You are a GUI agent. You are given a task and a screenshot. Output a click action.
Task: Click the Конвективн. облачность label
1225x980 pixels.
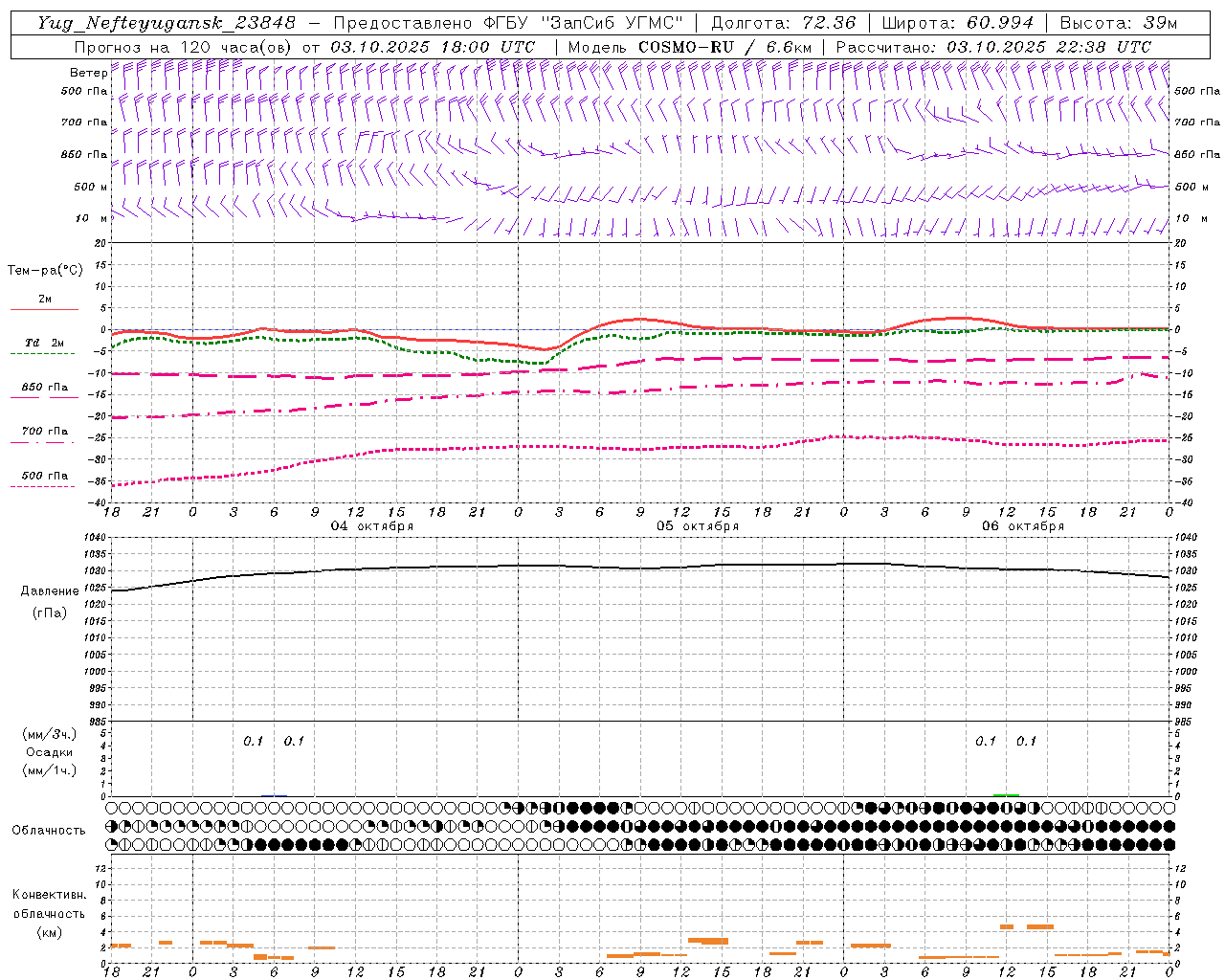pyautogui.click(x=49, y=904)
